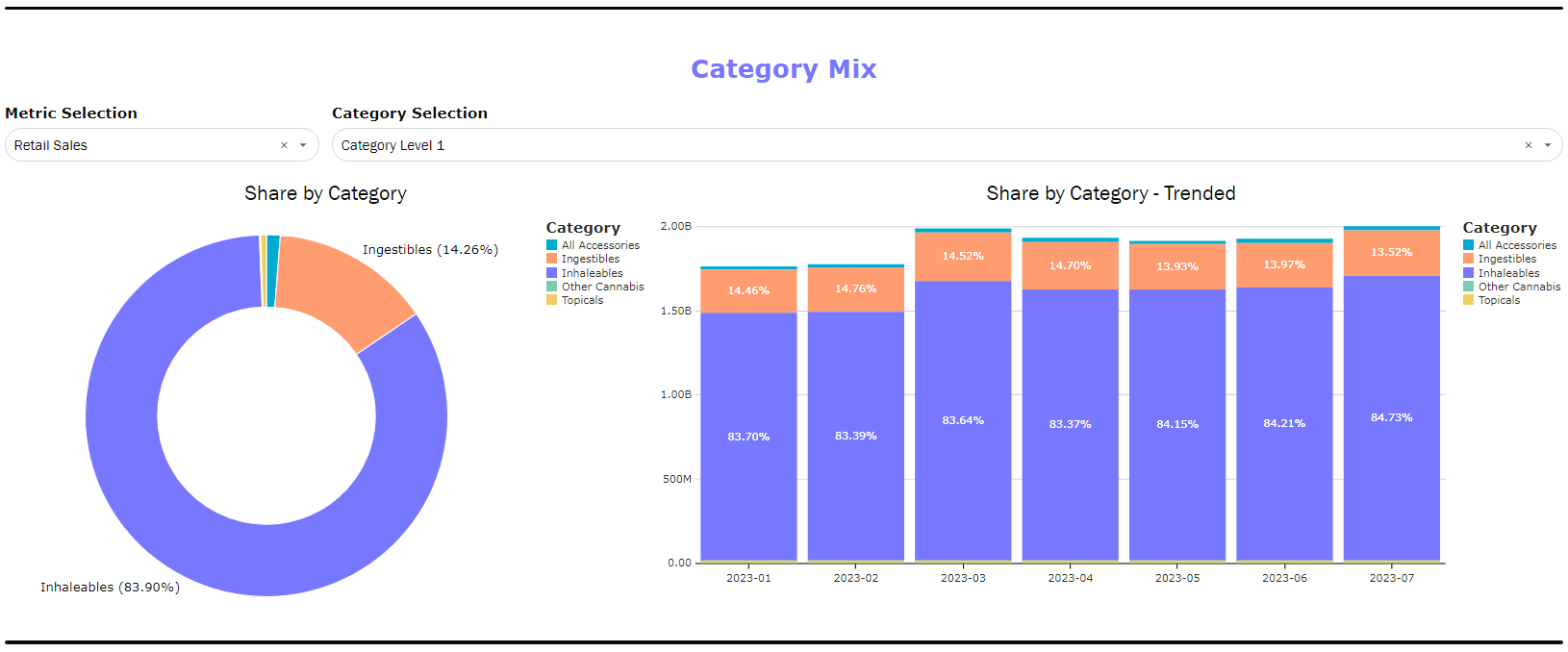Image resolution: width=1568 pixels, height=652 pixels.
Task: Clear the Retail Sales metric selection
Action: click(284, 145)
